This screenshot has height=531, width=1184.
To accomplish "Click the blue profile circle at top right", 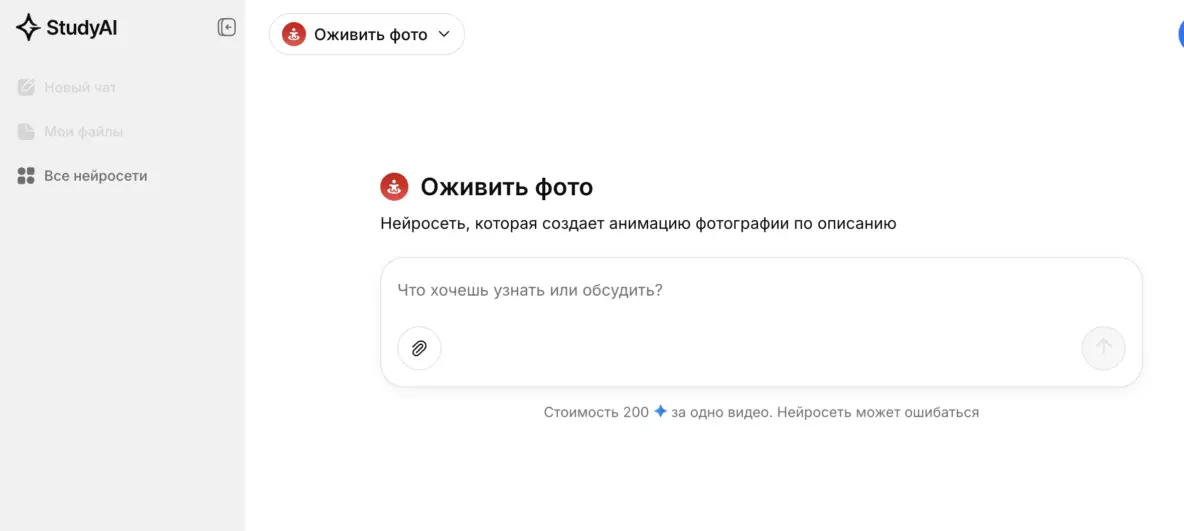I will [x=1180, y=34].
